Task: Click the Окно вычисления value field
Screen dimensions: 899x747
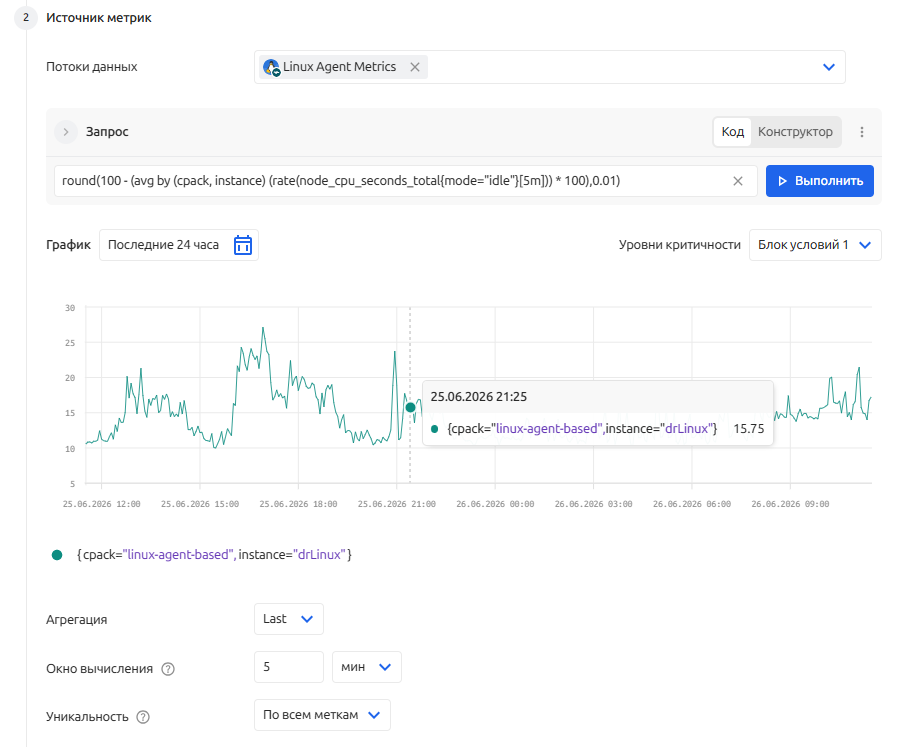Action: pyautogui.click(x=288, y=667)
